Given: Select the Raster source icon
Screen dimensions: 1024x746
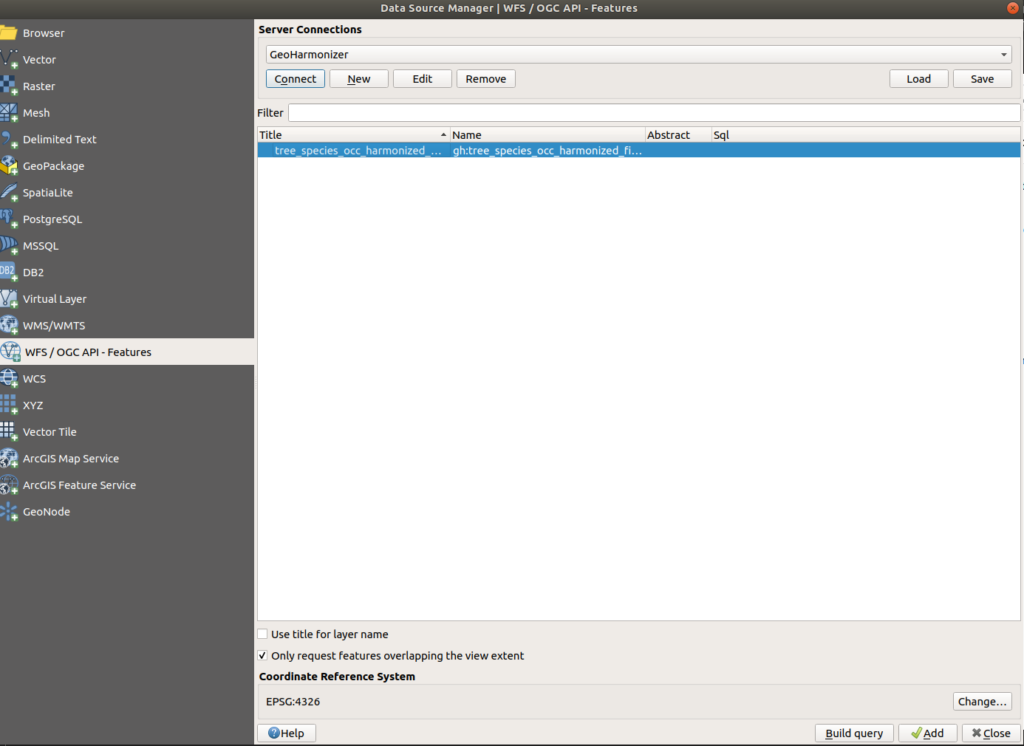Looking at the screenshot, I should coord(8,86).
